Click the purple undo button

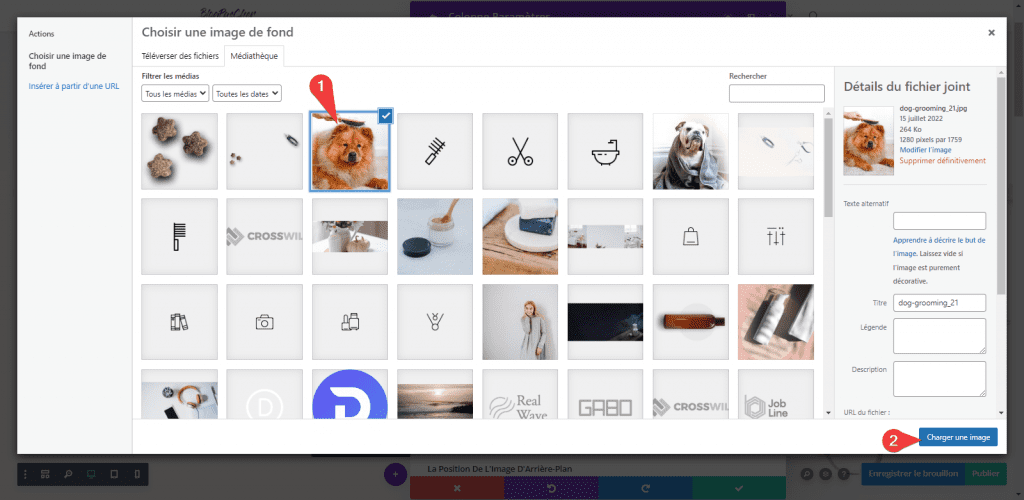(551, 488)
